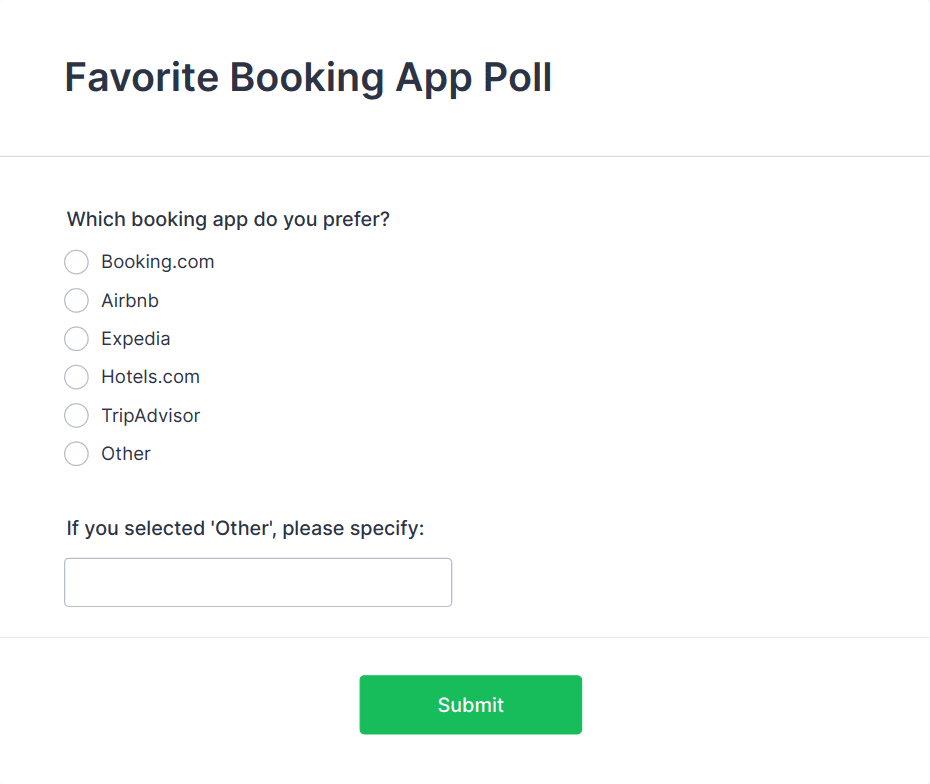Click the word 'Favorite' in the title
This screenshot has width=930, height=784.
tap(141, 77)
